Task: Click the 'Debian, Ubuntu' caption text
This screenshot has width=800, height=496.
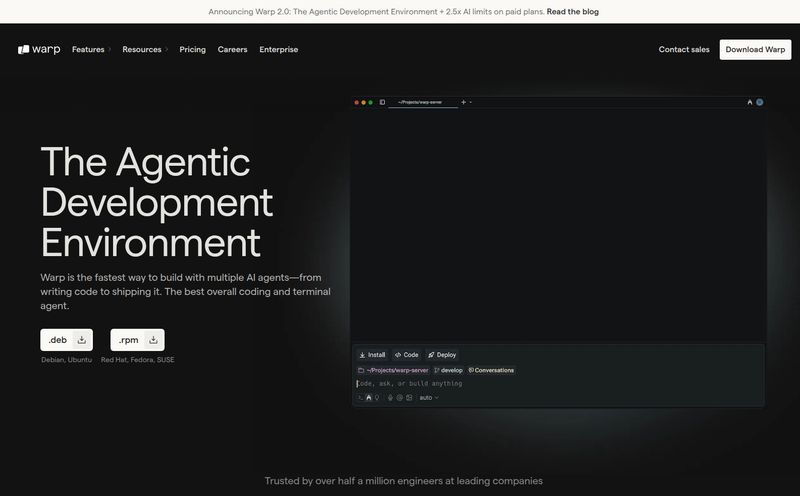Action: pos(66,360)
